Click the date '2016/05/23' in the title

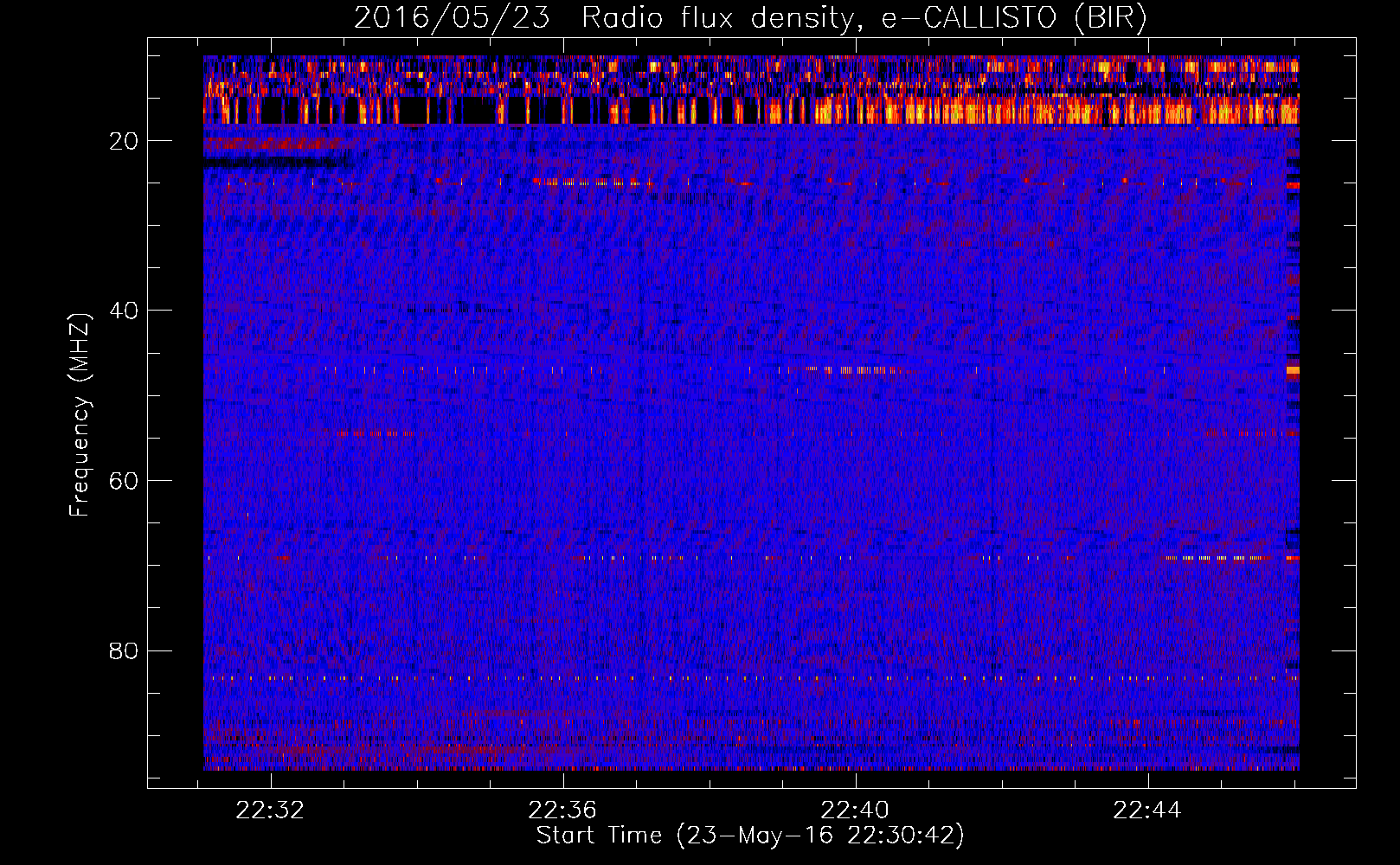(452, 18)
